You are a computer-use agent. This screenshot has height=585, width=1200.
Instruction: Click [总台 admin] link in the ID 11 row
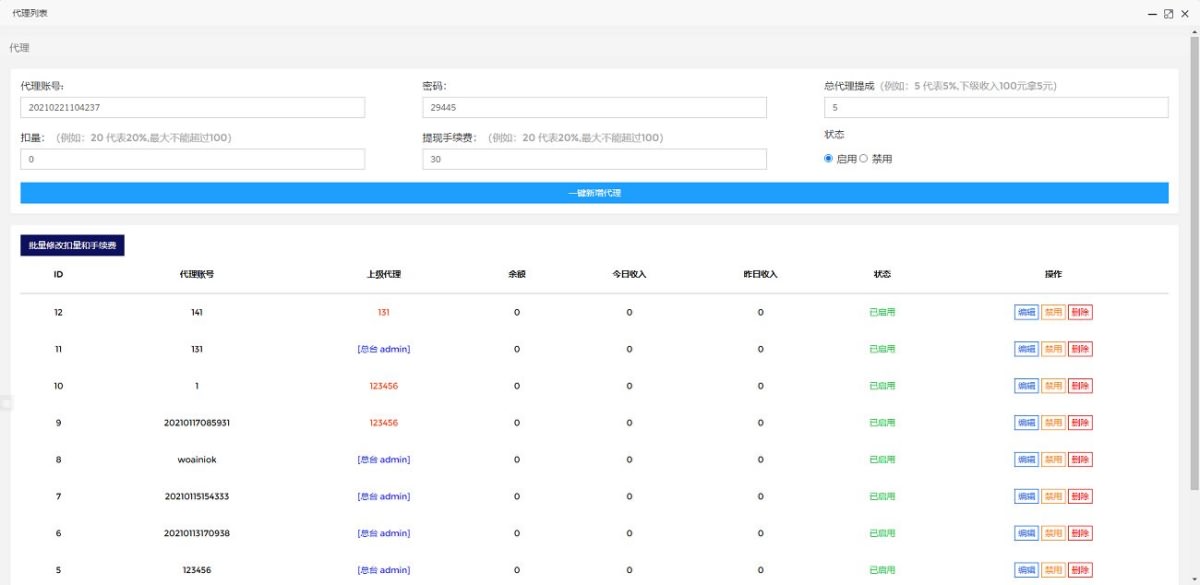[384, 349]
